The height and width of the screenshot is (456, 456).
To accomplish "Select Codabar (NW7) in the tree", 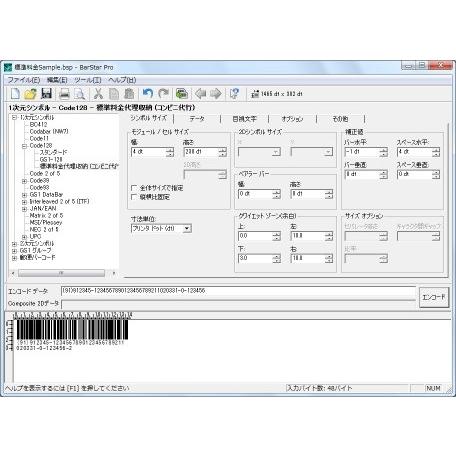I will tap(49, 131).
